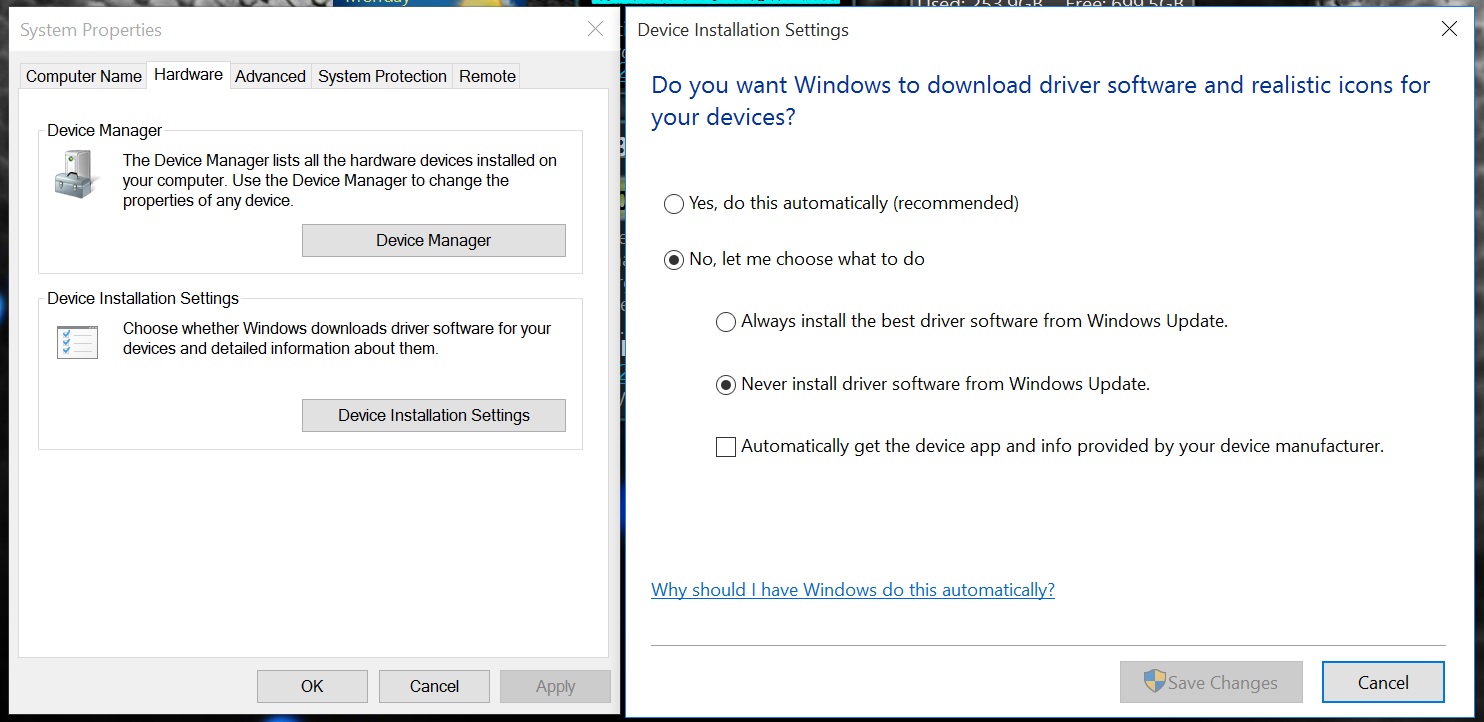Confirm System Properties with OK

(312, 686)
